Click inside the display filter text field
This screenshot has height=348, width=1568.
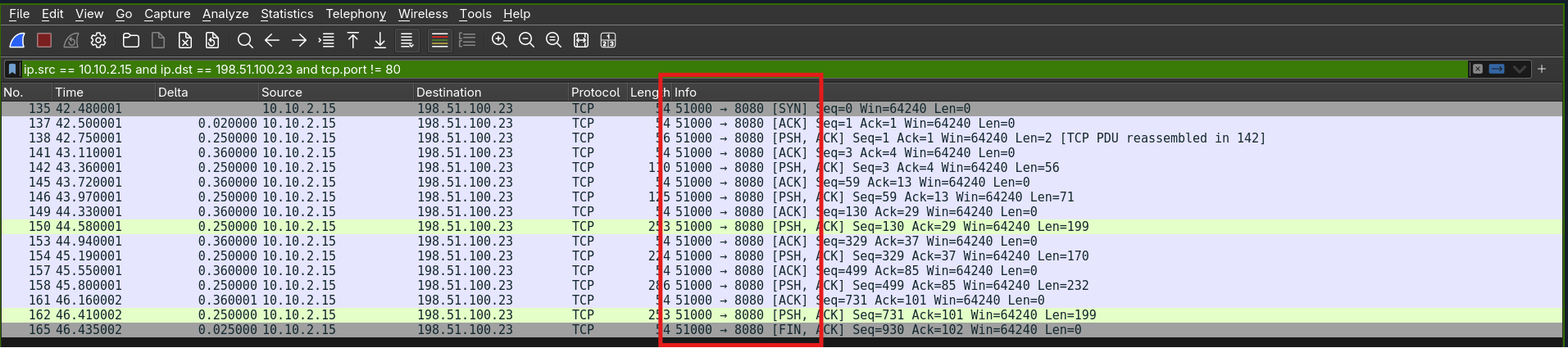pos(743,70)
